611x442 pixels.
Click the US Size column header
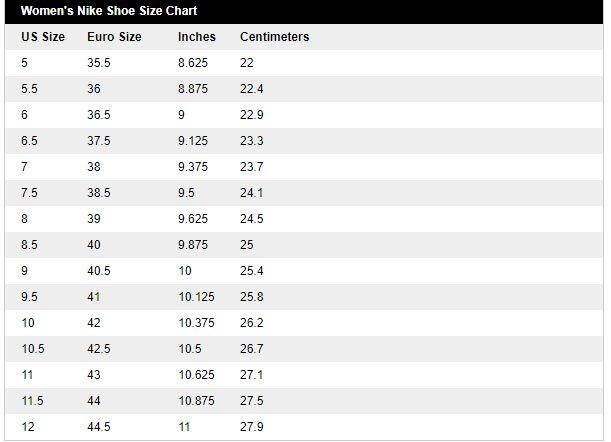43,37
